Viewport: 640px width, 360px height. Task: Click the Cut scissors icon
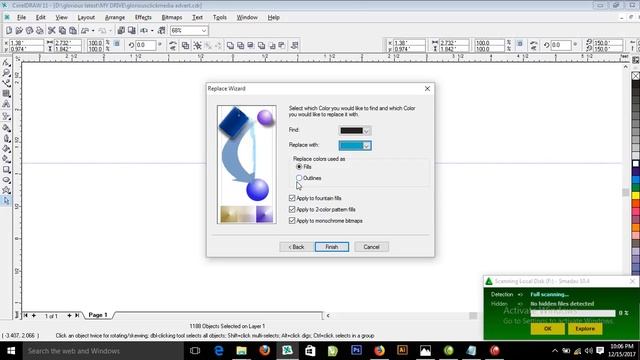(51, 31)
